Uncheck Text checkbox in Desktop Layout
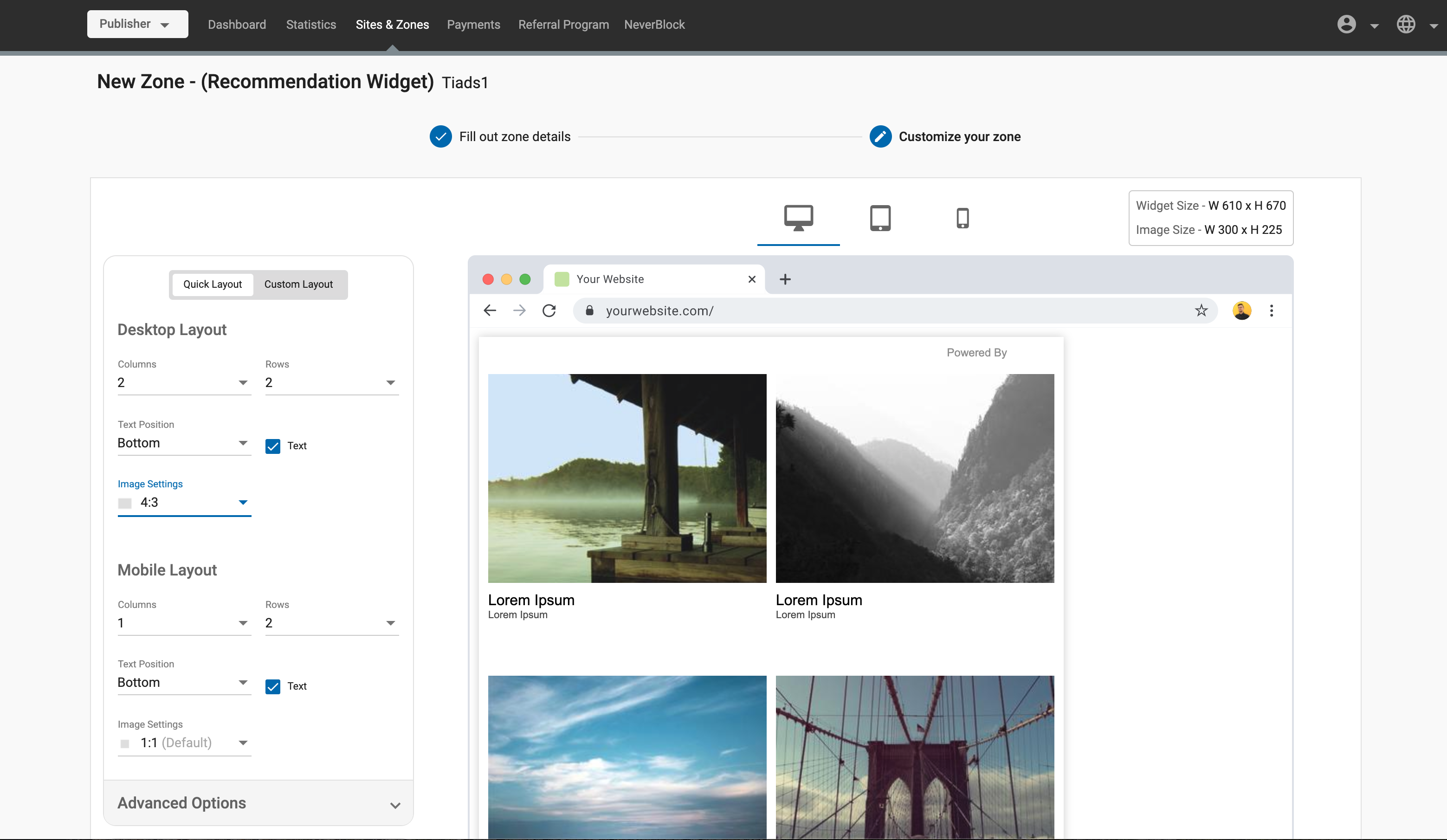 [x=273, y=446]
